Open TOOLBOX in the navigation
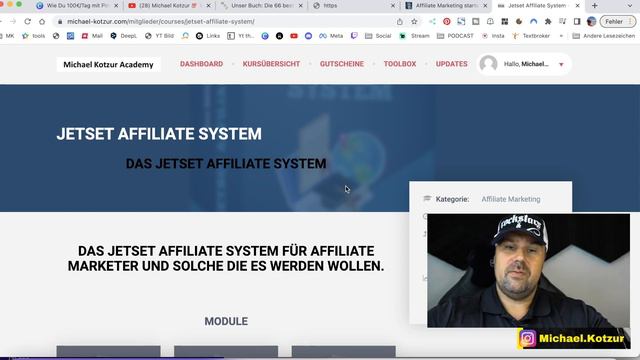Viewport: 640px width, 360px height. pos(400,64)
